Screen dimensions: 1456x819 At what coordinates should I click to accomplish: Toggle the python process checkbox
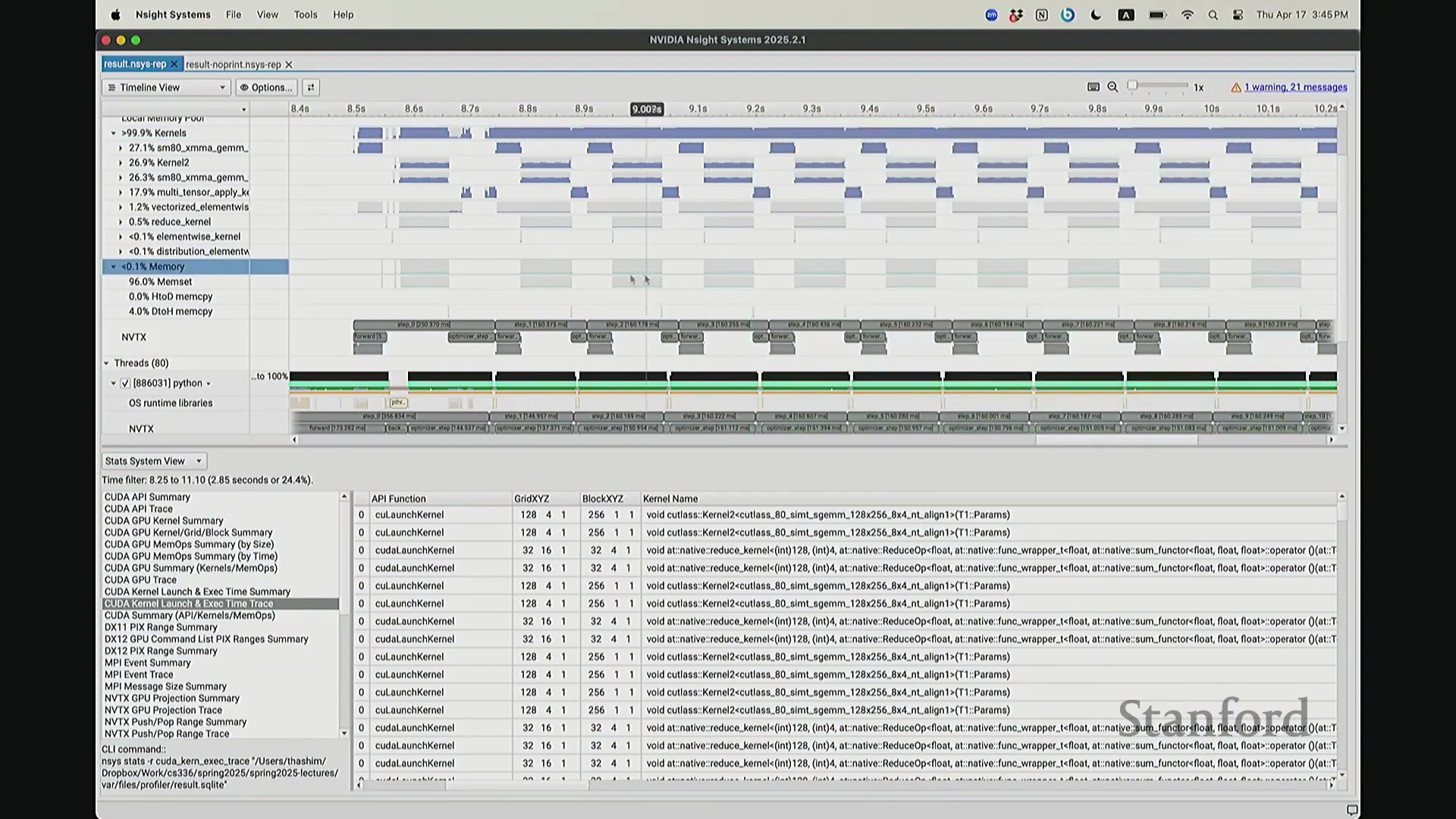pyautogui.click(x=125, y=383)
